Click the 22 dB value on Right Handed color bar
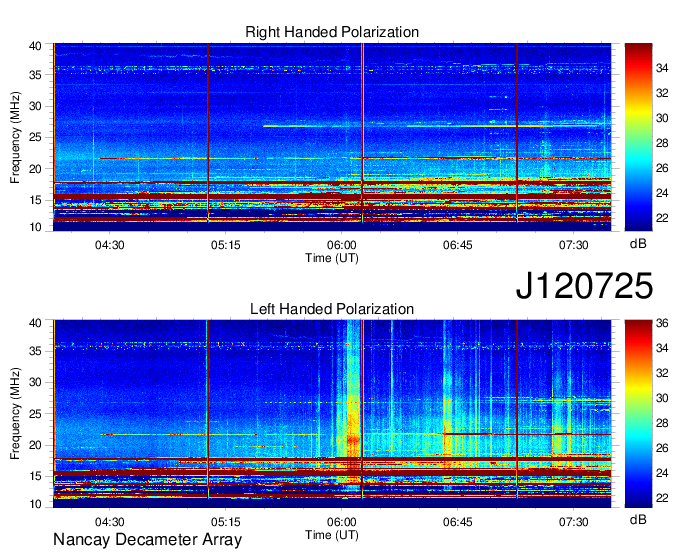 (662, 218)
